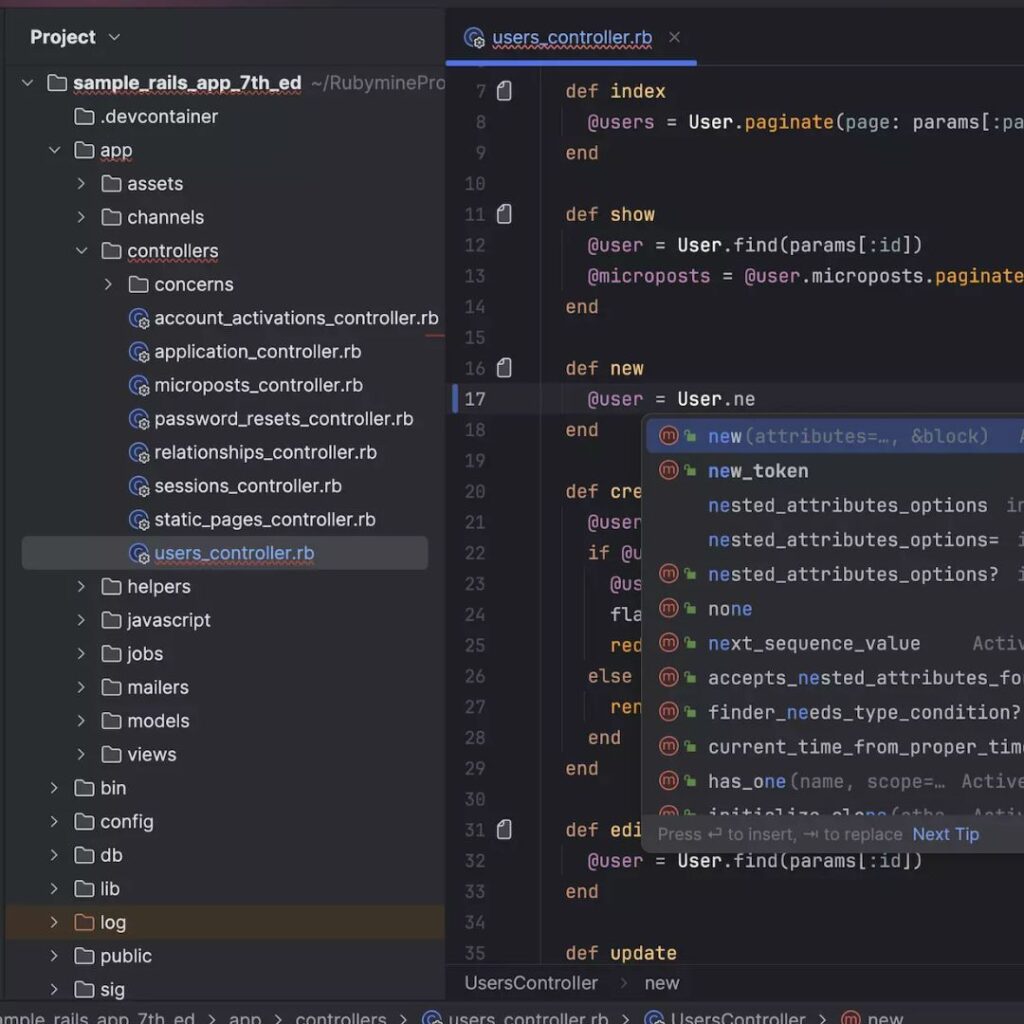This screenshot has width=1024, height=1024.
Task: Expand the concerns folder
Action: click(x=109, y=285)
